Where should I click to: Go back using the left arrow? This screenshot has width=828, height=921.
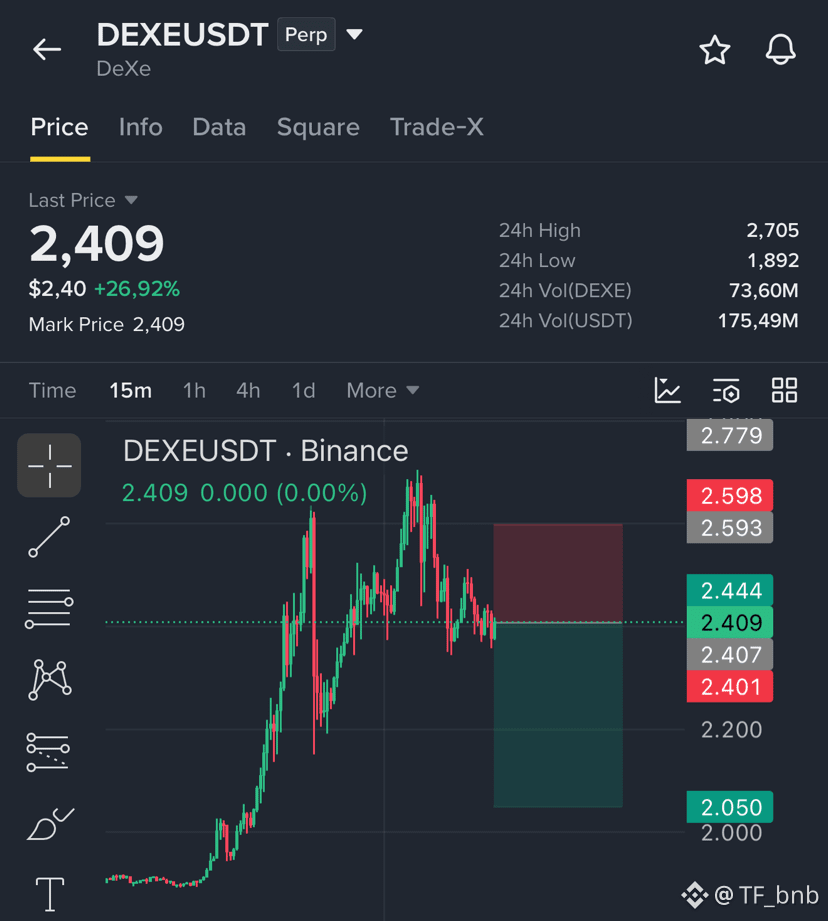click(x=47, y=49)
